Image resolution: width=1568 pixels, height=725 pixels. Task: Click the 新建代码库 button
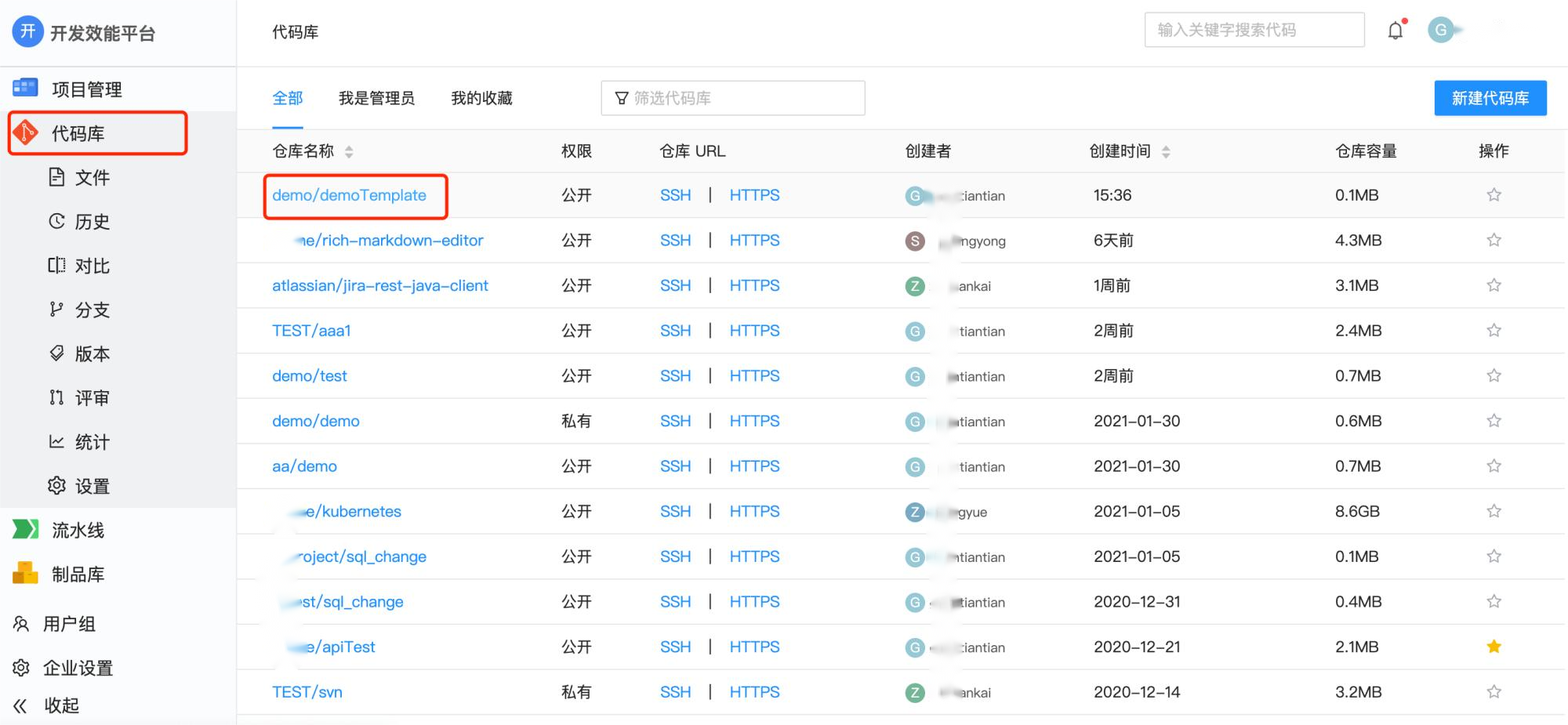click(x=1490, y=98)
